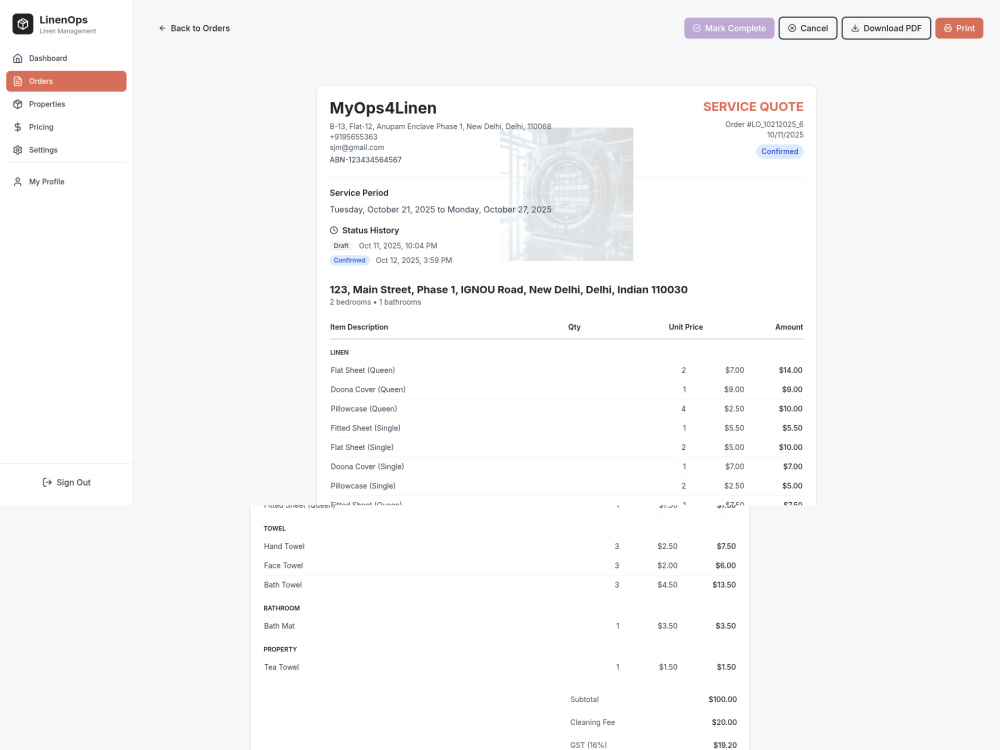Click the X circle icon in Cancel button
This screenshot has height=750, width=1000.
[792, 28]
